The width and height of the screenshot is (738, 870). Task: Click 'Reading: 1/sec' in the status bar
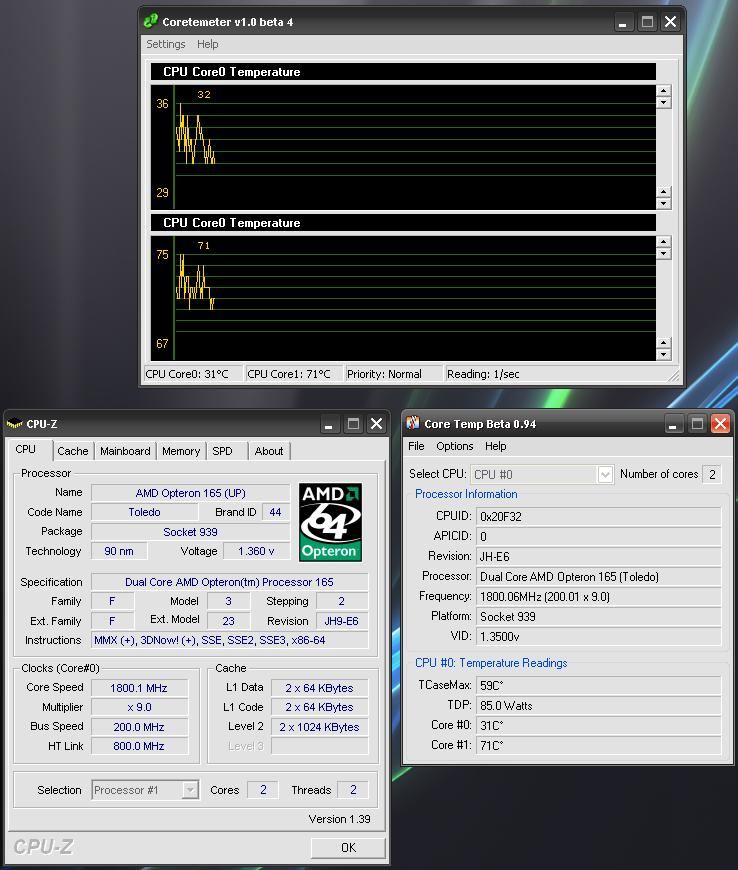555,374
